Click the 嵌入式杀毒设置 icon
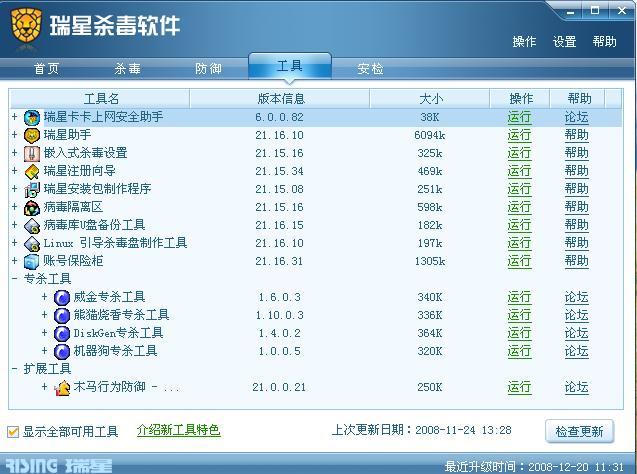This screenshot has height=474, width=637. (x=32, y=154)
